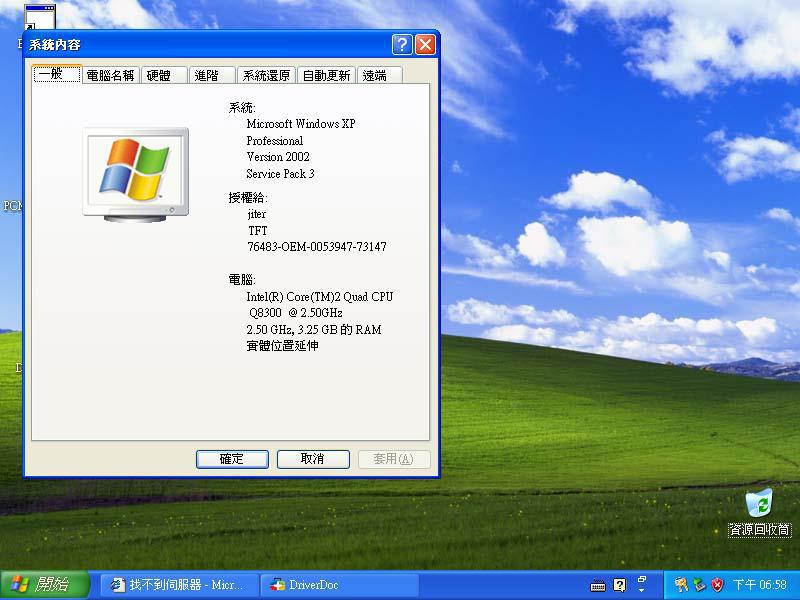This screenshot has height=600, width=800.
Task: Click the 'Intel(R) Core(TM)2 Quad CPU' text
Action: point(320,297)
